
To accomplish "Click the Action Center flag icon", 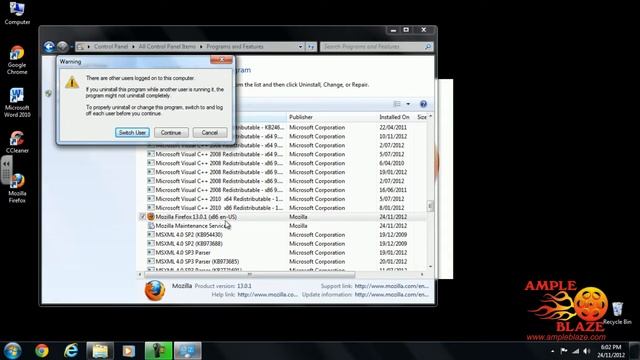I will (x=564, y=351).
